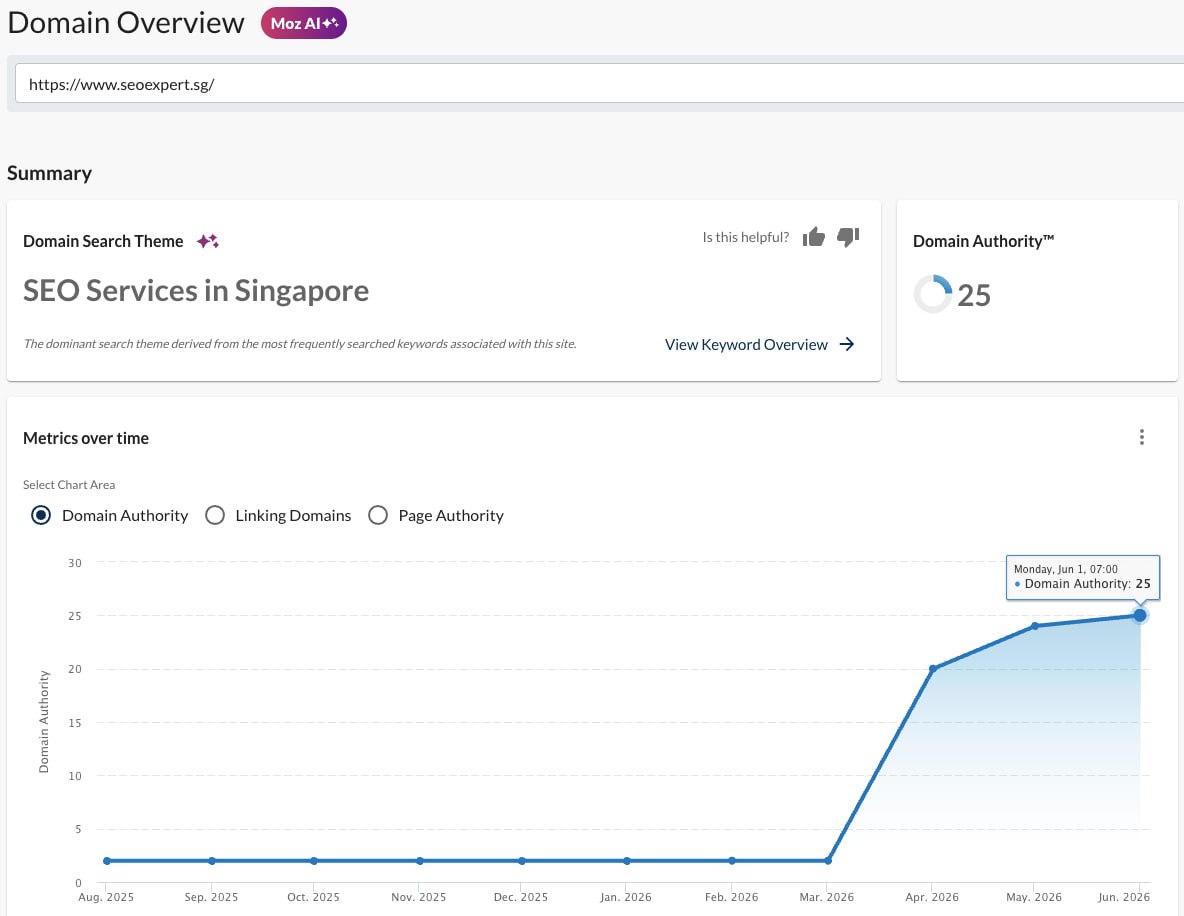This screenshot has width=1184, height=916.
Task: Click the Apr. 2026 data point on chart
Action: (x=933, y=669)
